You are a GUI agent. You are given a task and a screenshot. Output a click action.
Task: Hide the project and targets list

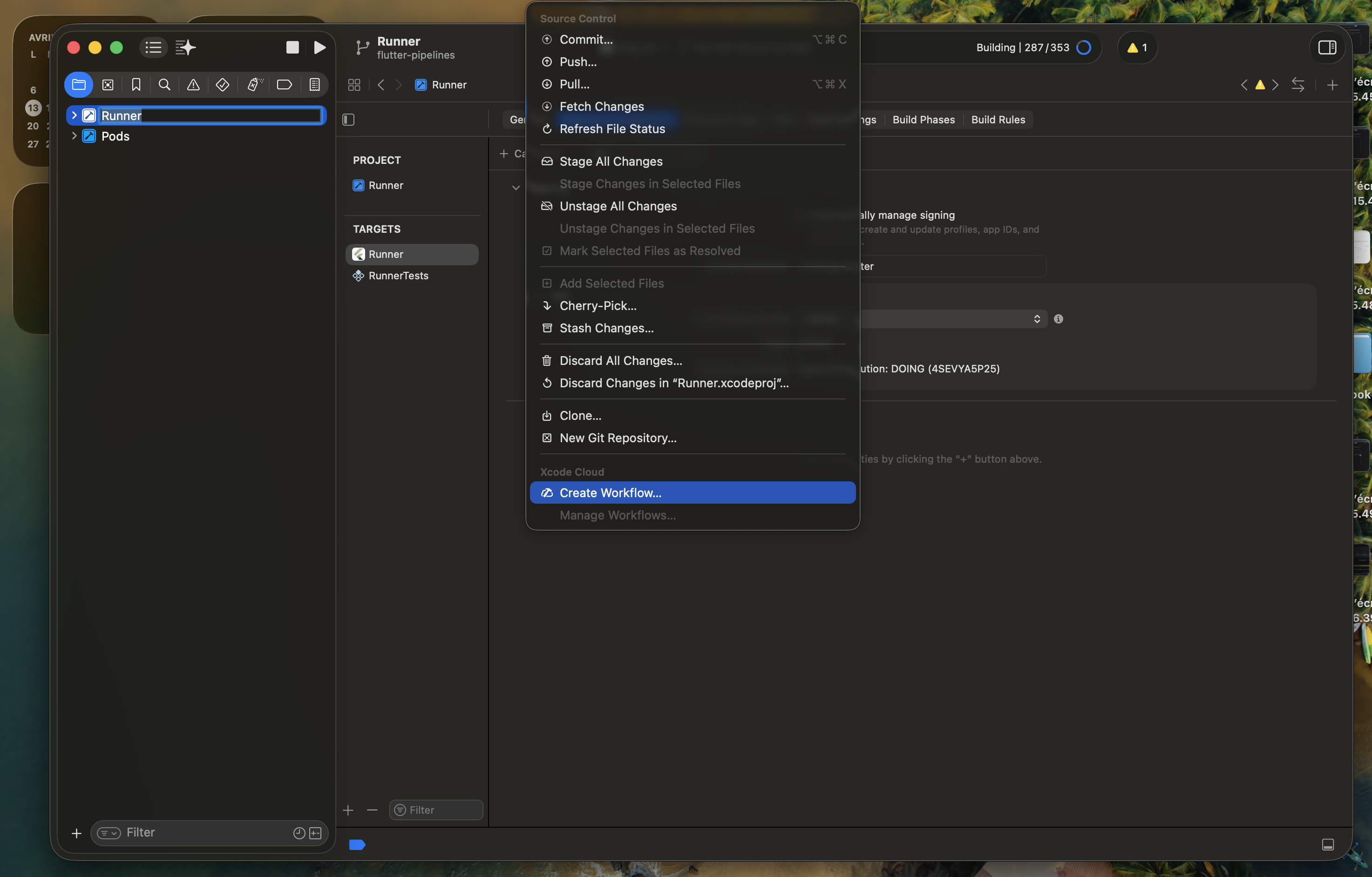coord(349,120)
